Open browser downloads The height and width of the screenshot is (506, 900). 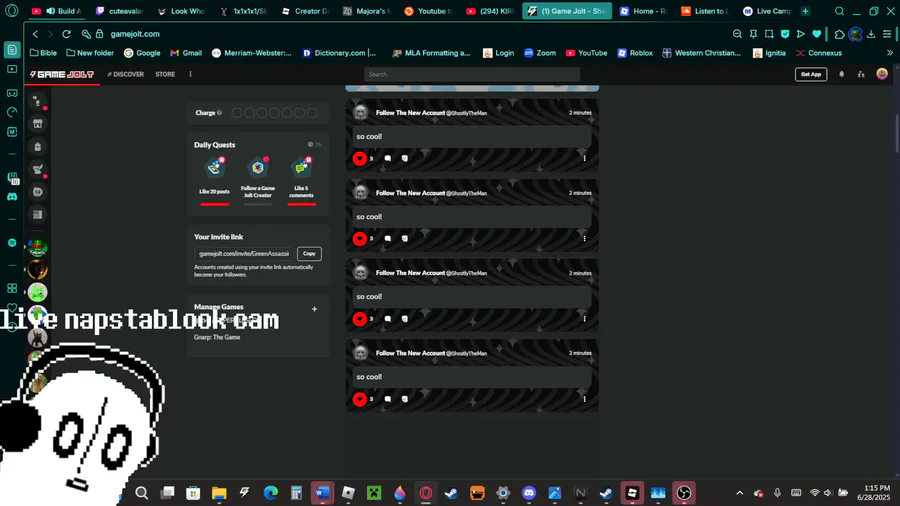(x=871, y=34)
